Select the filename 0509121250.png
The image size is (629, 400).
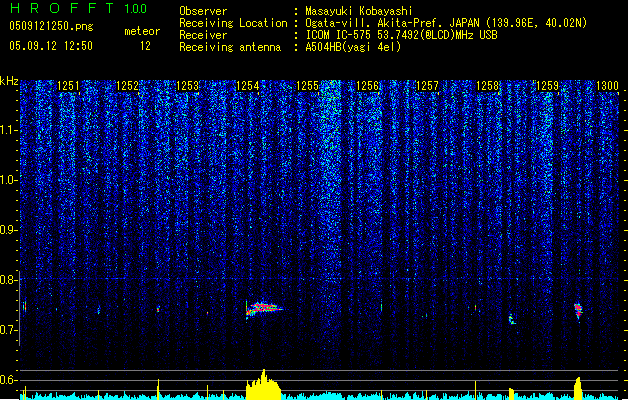pyautogui.click(x=51, y=26)
